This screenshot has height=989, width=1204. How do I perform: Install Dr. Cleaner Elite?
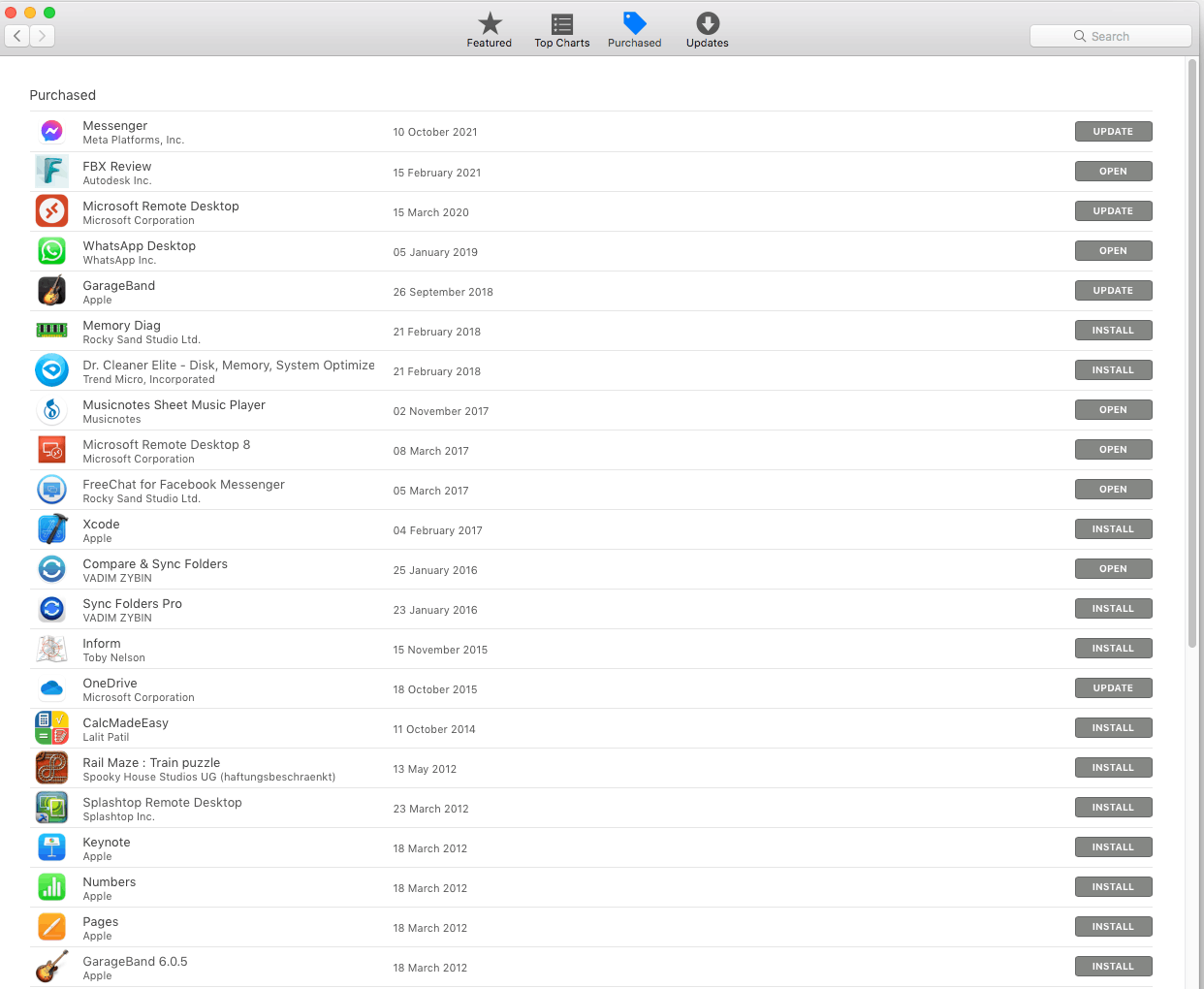click(x=1113, y=369)
